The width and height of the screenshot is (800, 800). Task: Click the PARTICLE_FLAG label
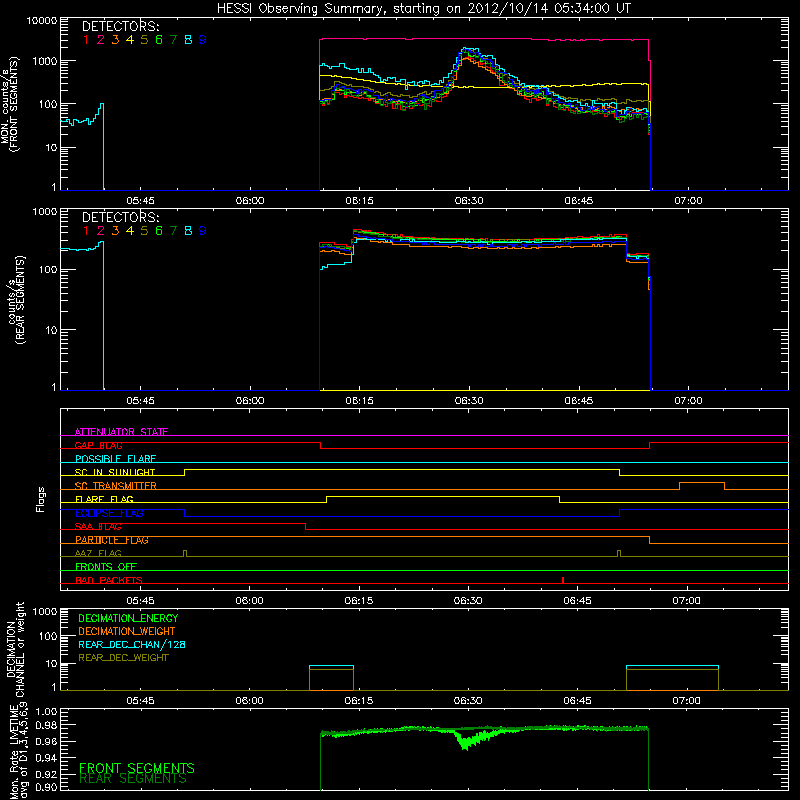click(112, 540)
